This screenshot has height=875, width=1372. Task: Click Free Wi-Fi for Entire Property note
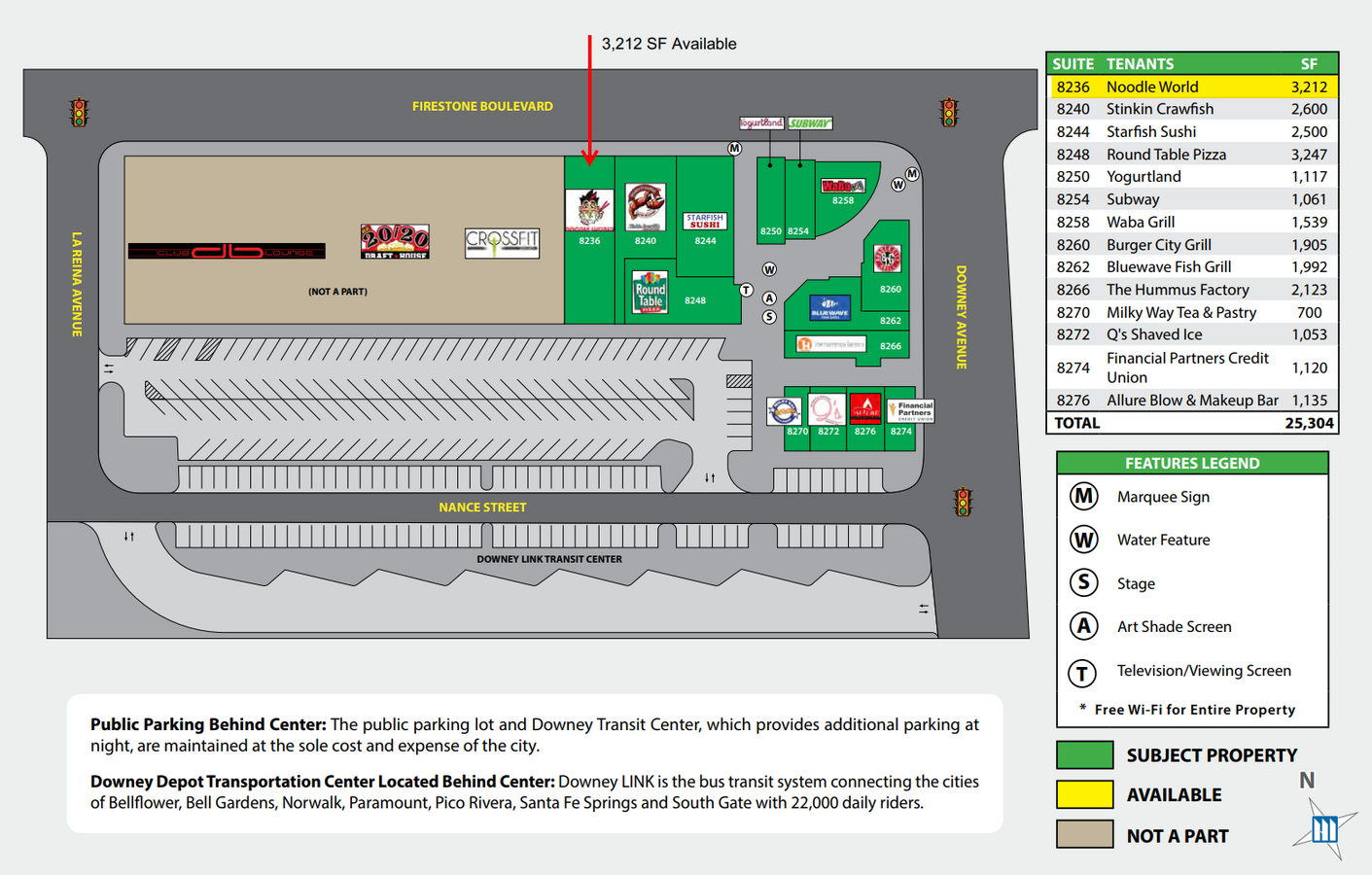1187,710
